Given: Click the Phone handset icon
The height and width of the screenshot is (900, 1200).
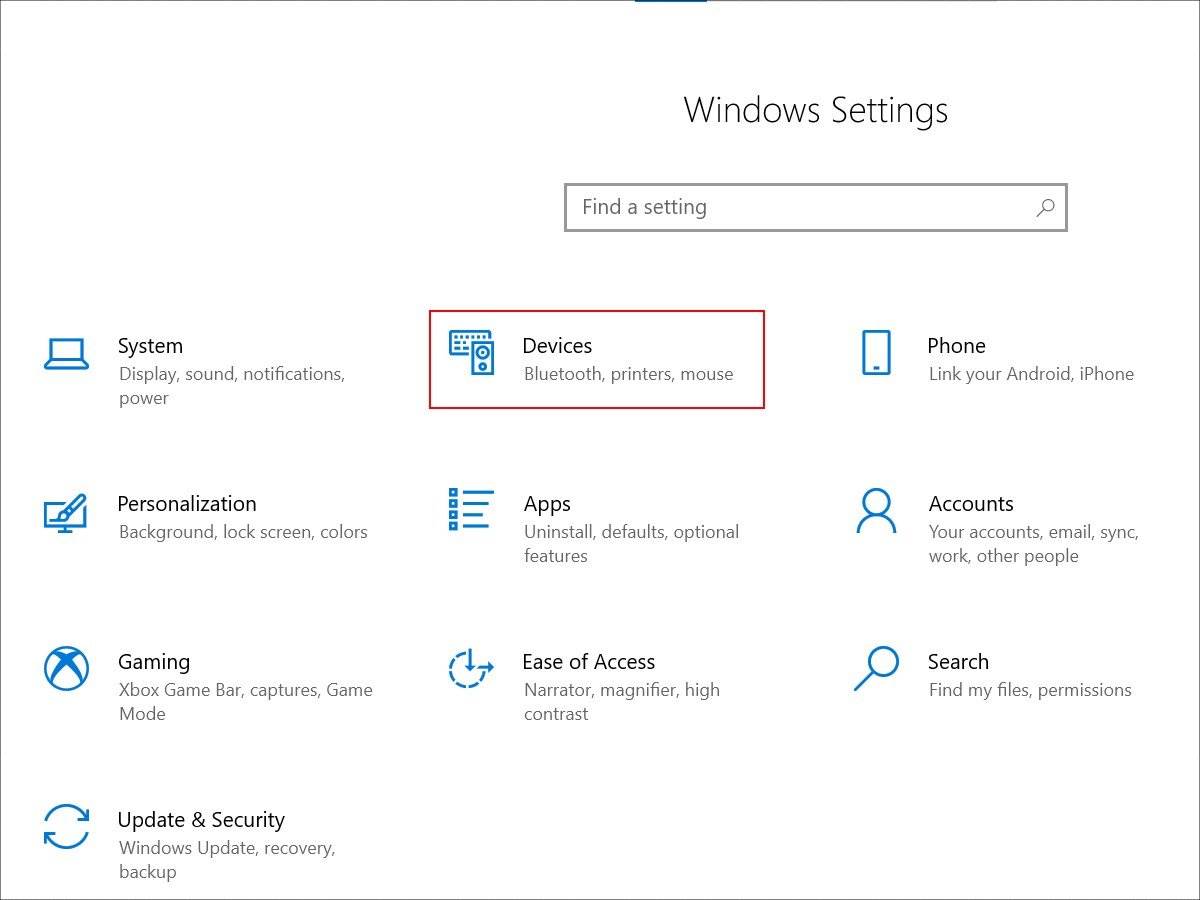Looking at the screenshot, I should click(x=876, y=353).
